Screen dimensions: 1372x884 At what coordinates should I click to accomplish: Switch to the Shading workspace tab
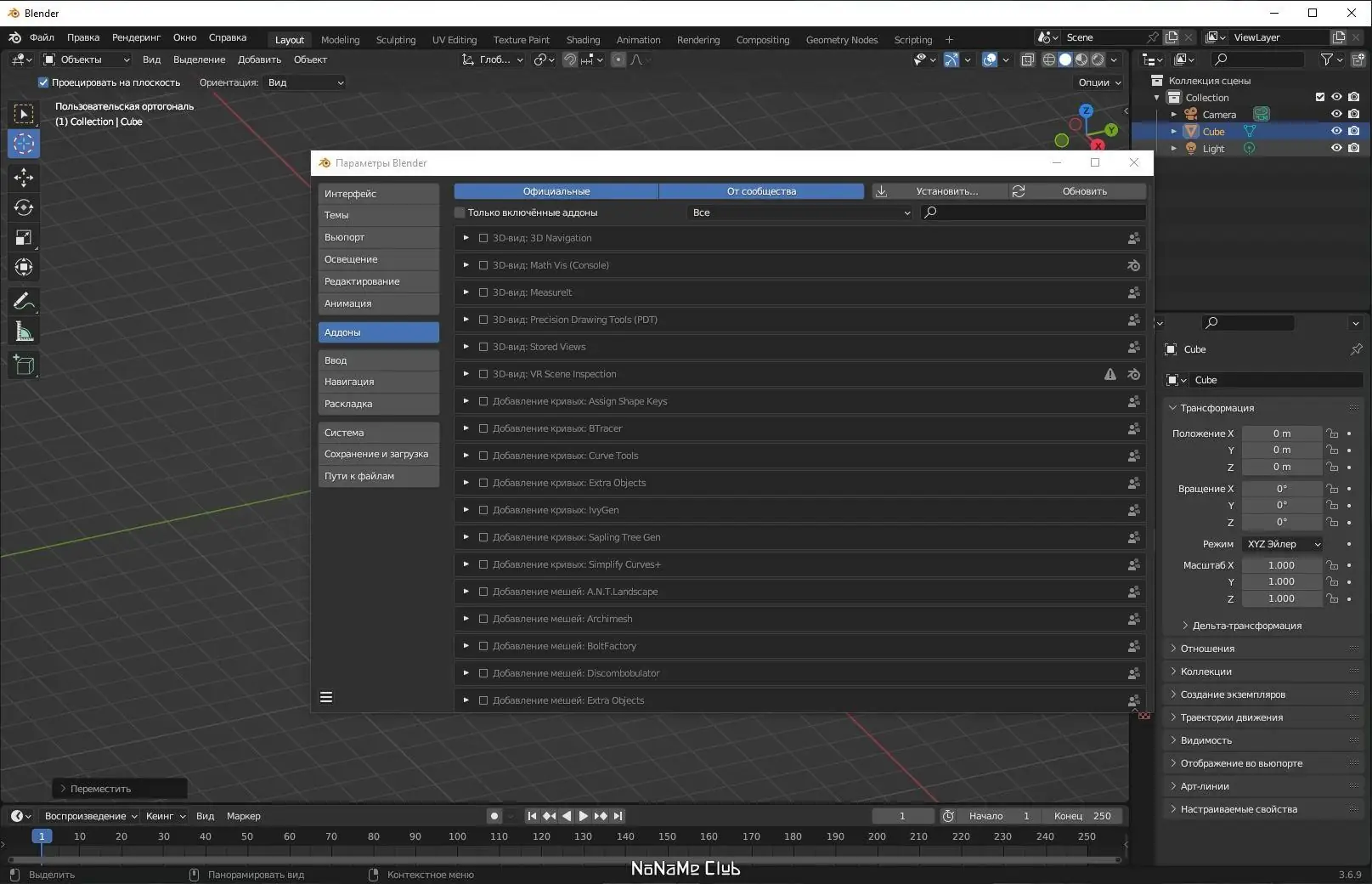pyautogui.click(x=583, y=39)
